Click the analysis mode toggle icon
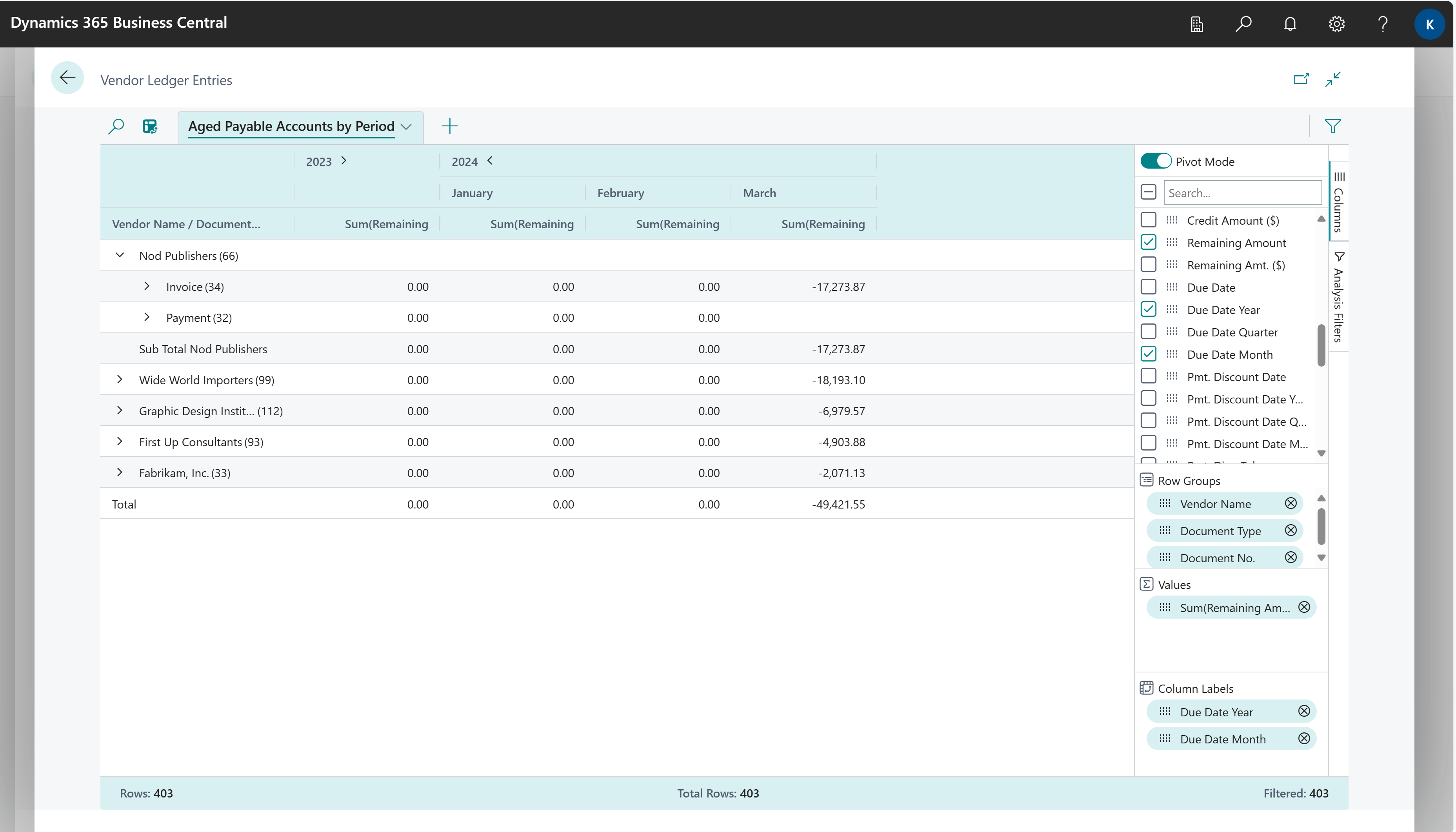1456x832 pixels. [x=150, y=126]
